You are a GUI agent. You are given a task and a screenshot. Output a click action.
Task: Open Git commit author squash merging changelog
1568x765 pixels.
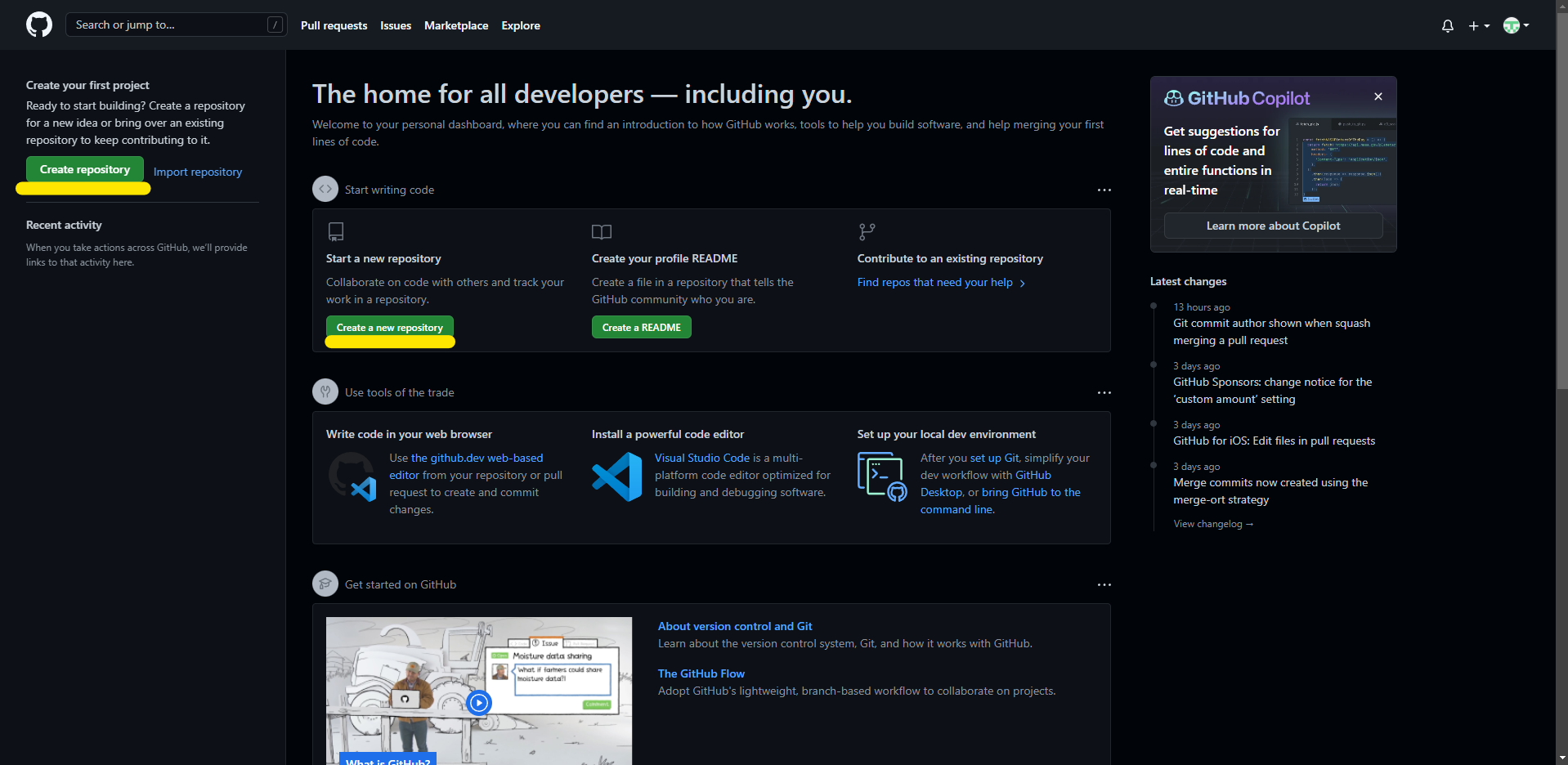(x=1271, y=332)
